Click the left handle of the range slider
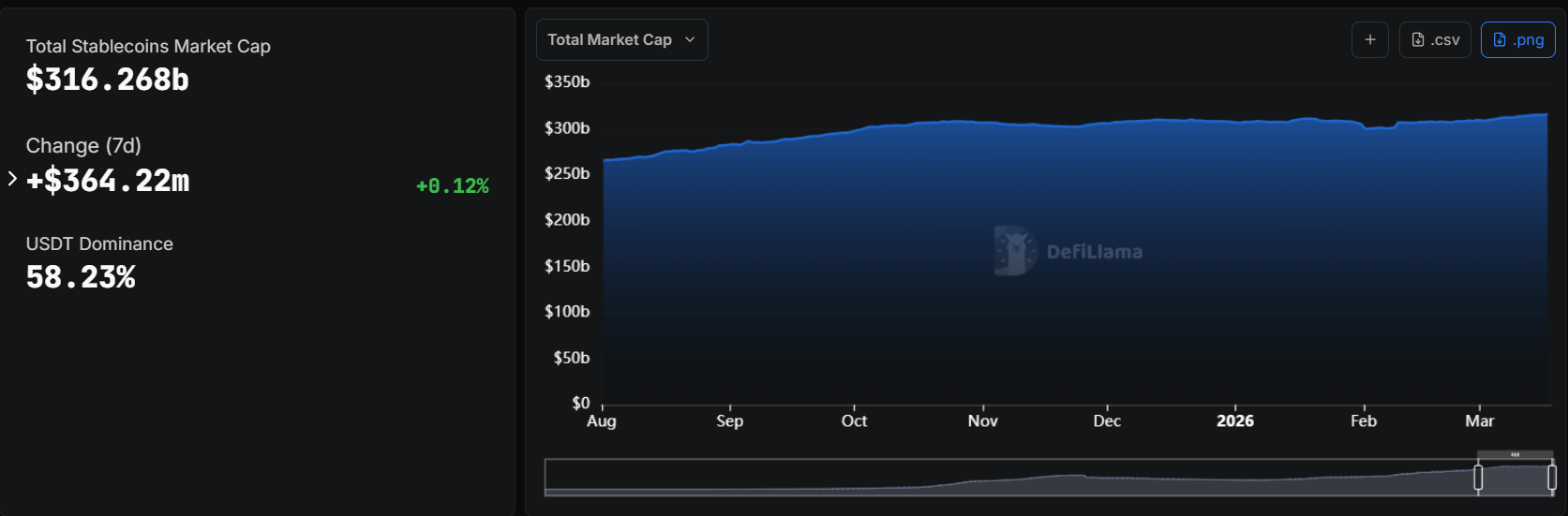Screen dimensions: 1568x516 click(x=1478, y=478)
